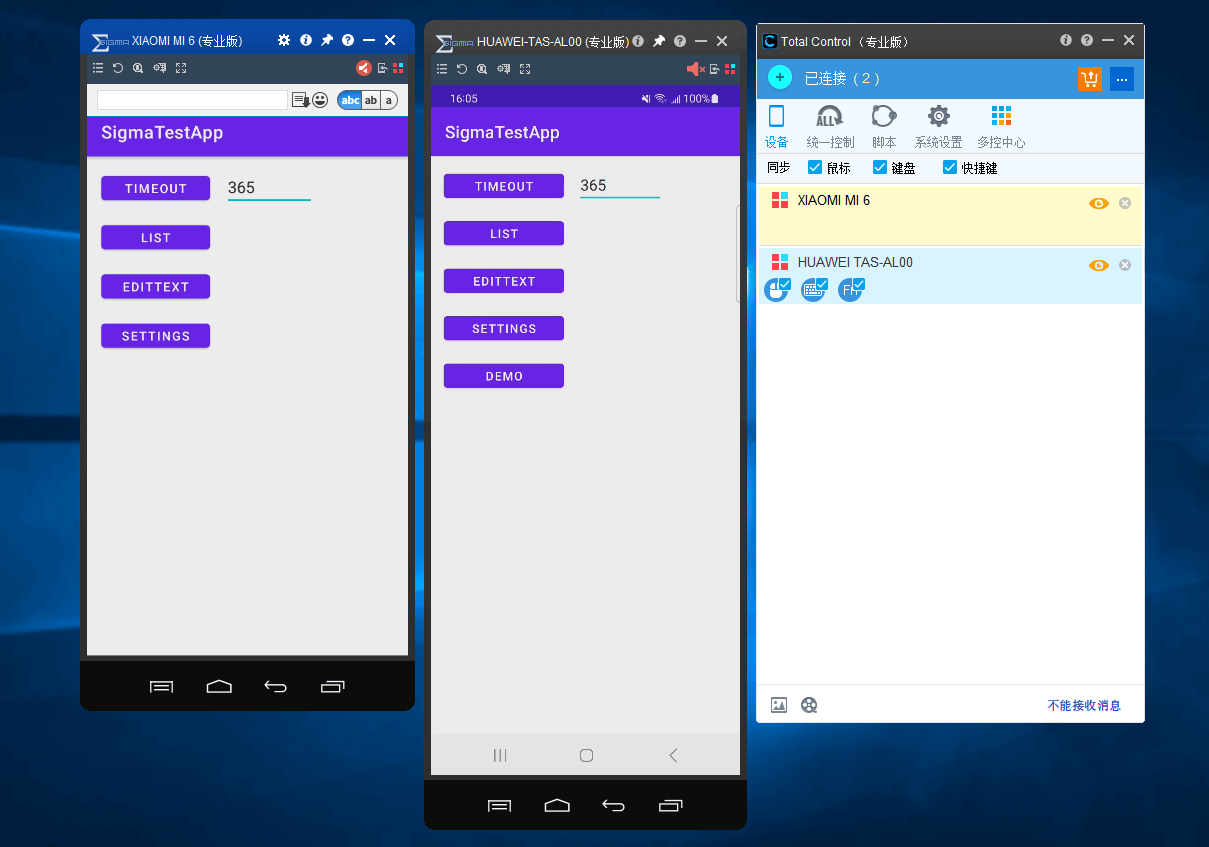
Task: Open the XIAOMI toolbar list menu icon
Action: (x=98, y=68)
